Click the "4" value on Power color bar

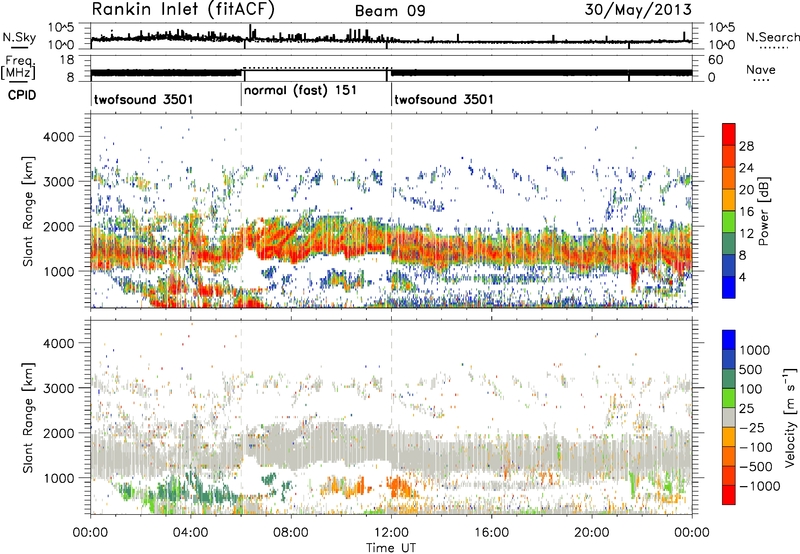point(743,278)
